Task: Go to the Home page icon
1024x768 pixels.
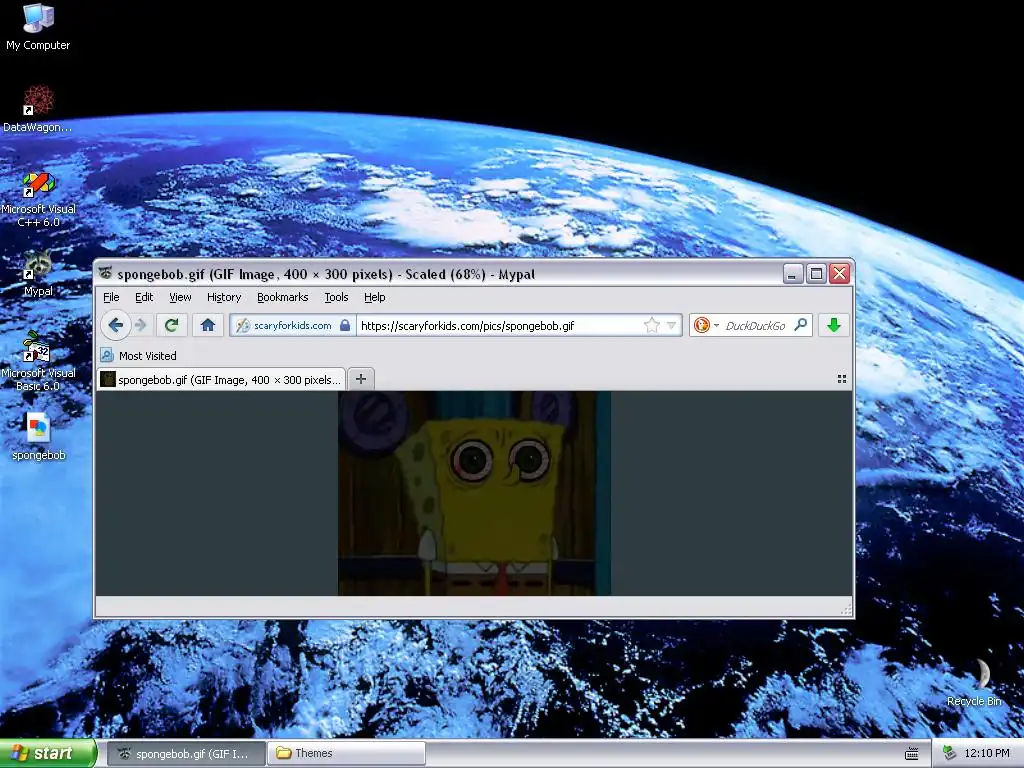Action: point(208,325)
